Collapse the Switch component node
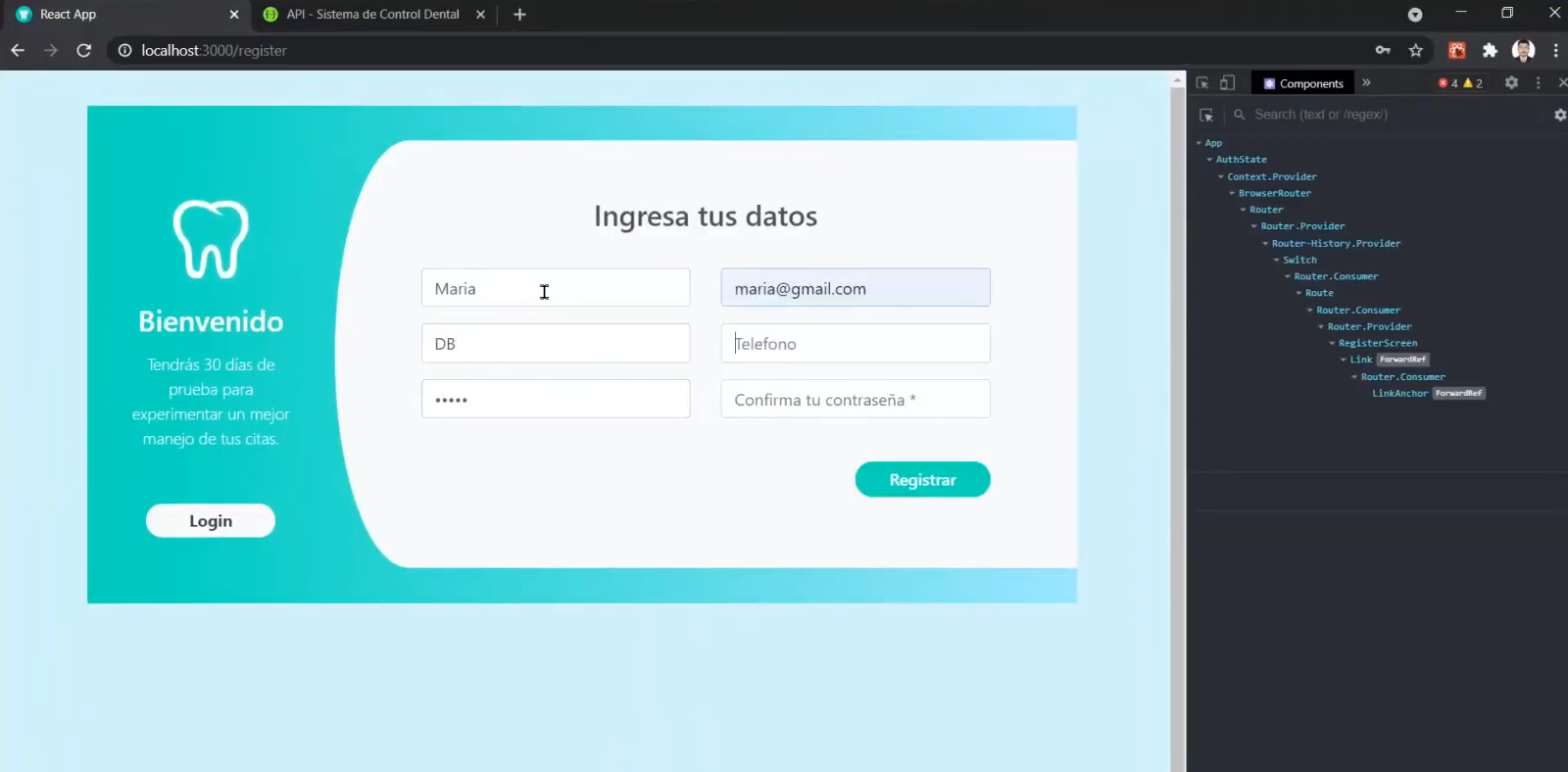This screenshot has width=1568, height=772. point(1276,260)
